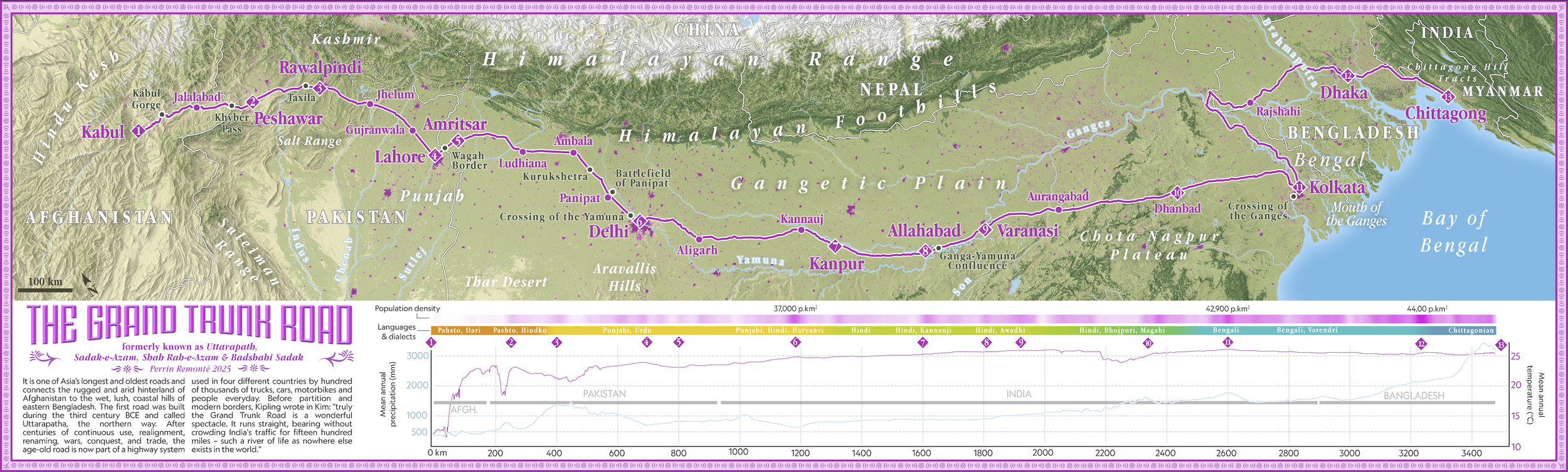Click map diamond marker 8 near Allahabad
Viewport: 1568px width, 472px height.
926,252
